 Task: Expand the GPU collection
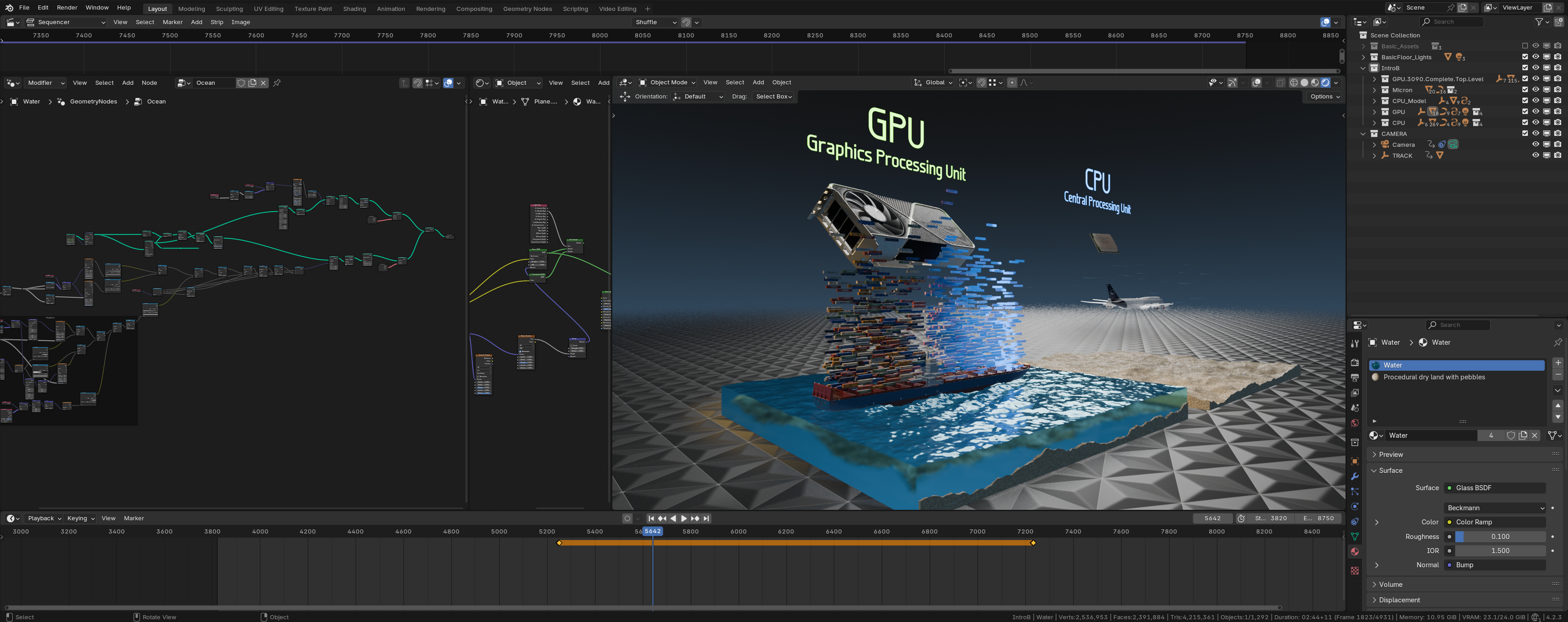click(x=1374, y=112)
